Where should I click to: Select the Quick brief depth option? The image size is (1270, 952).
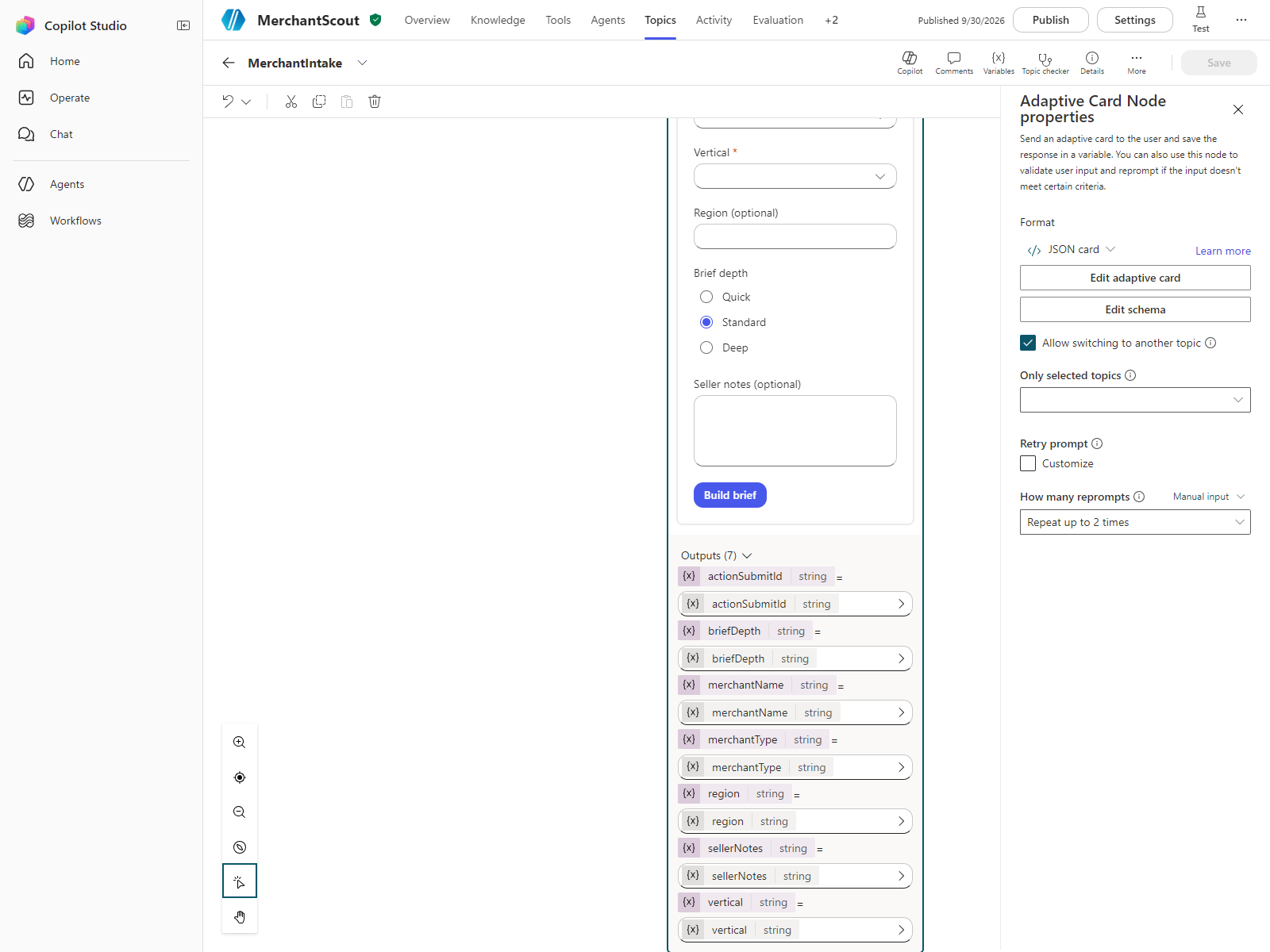coord(706,297)
